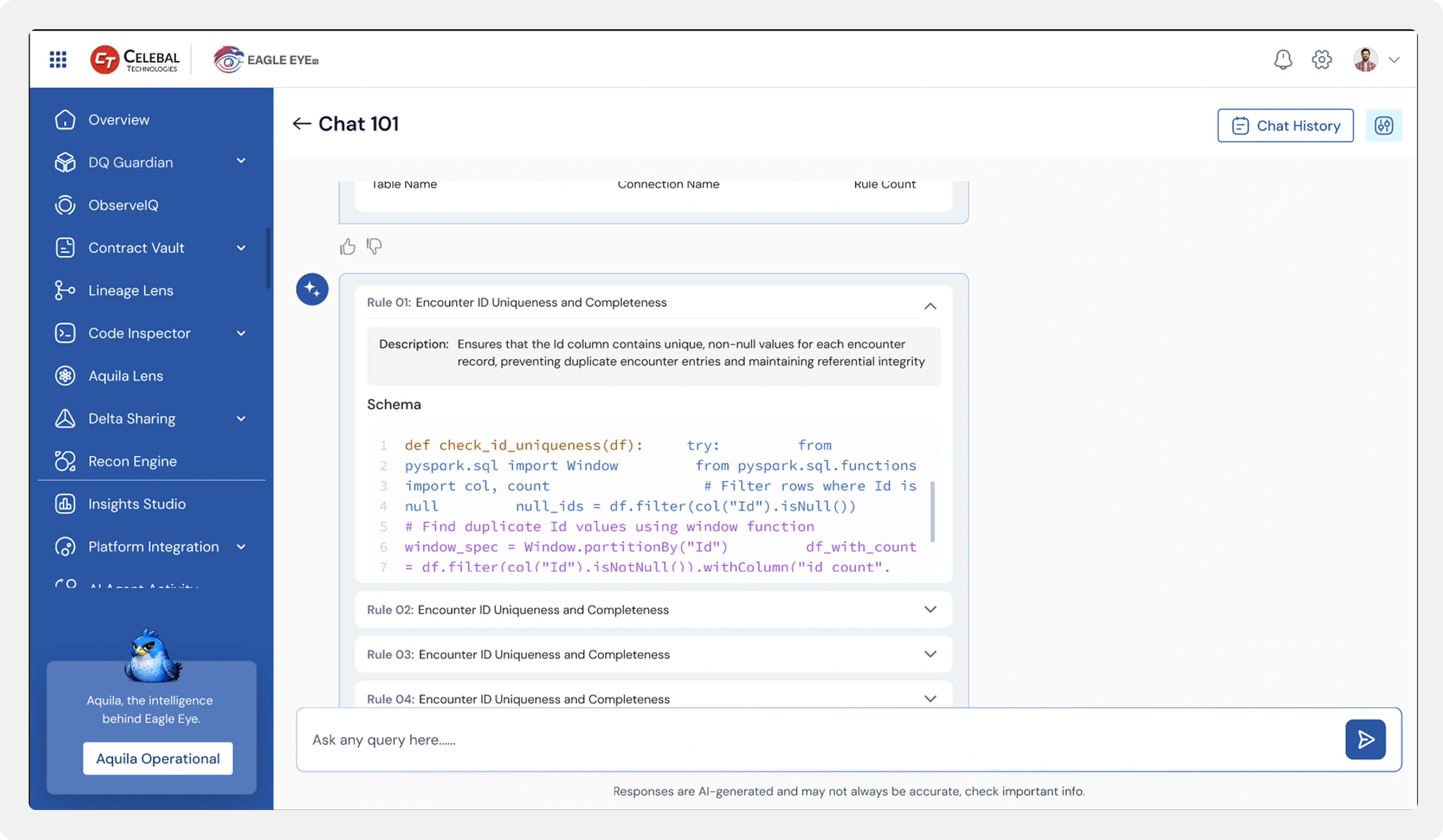Click the Code Inspector terminal icon
Screen dimensions: 1443x840
pos(65,333)
